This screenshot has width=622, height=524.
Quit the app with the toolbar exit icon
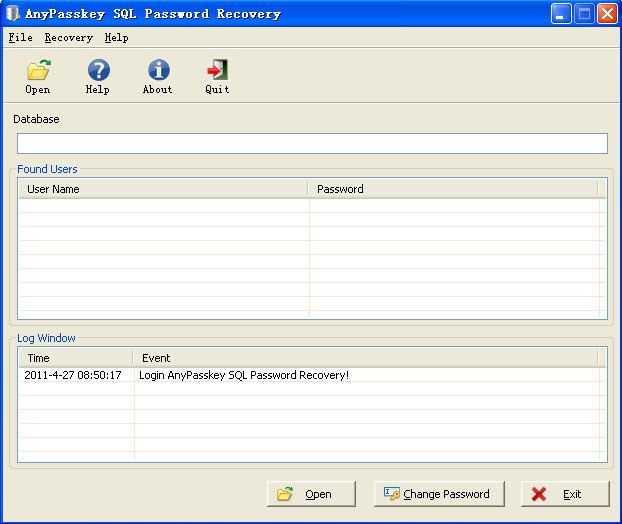(x=217, y=70)
